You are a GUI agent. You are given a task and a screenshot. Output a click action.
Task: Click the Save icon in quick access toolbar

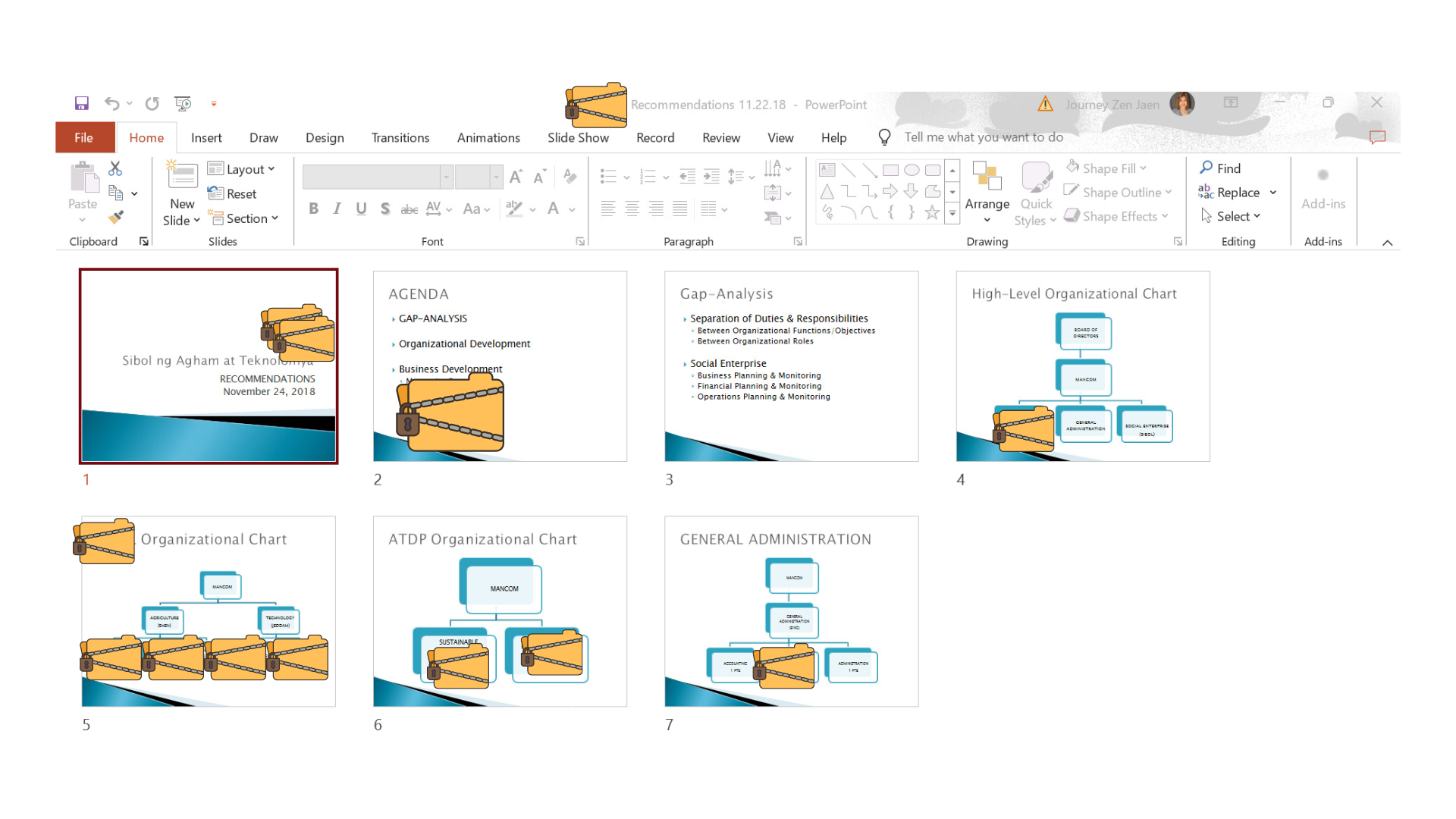pos(82,103)
